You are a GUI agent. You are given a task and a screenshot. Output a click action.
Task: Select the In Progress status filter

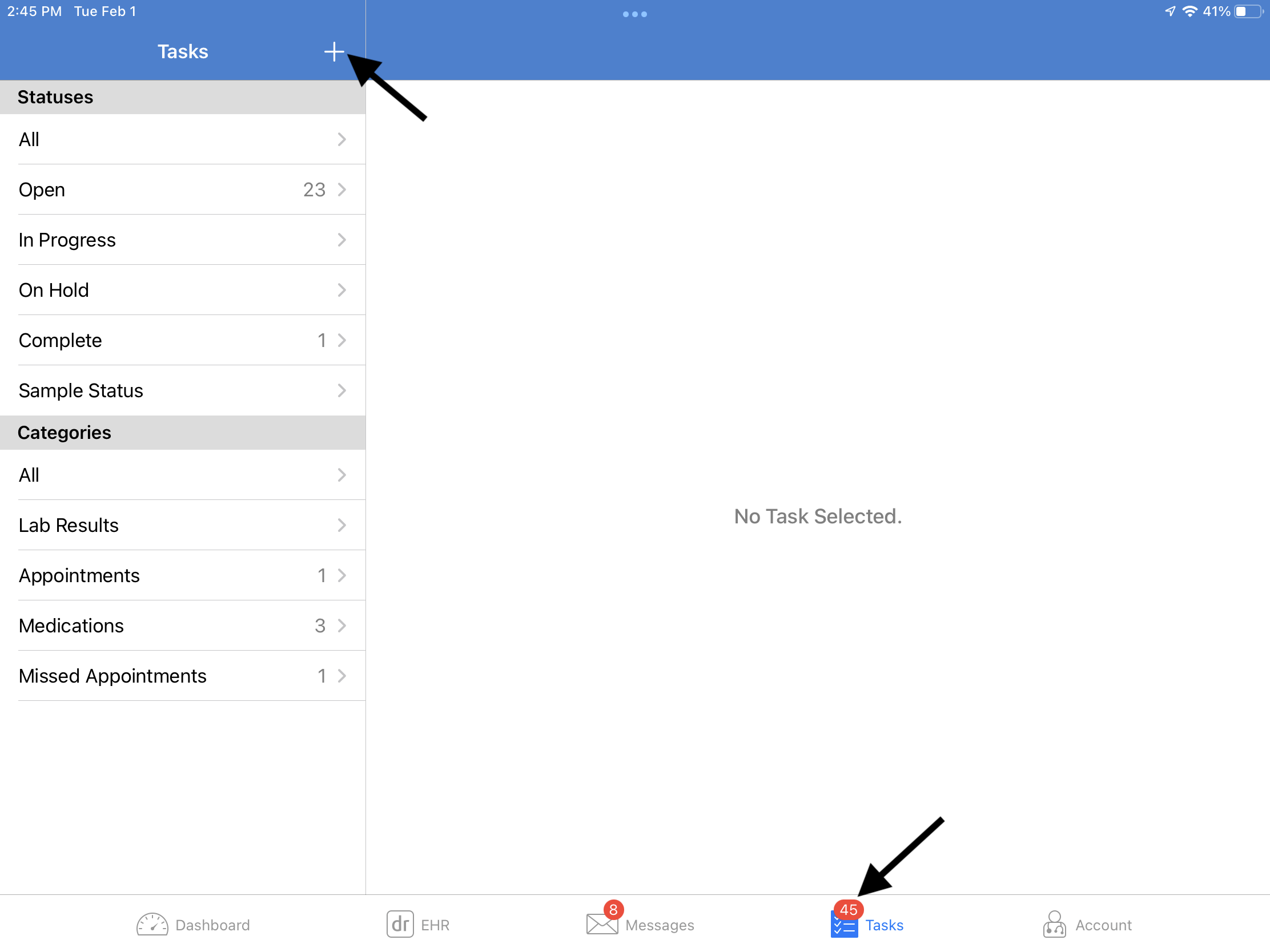[183, 240]
